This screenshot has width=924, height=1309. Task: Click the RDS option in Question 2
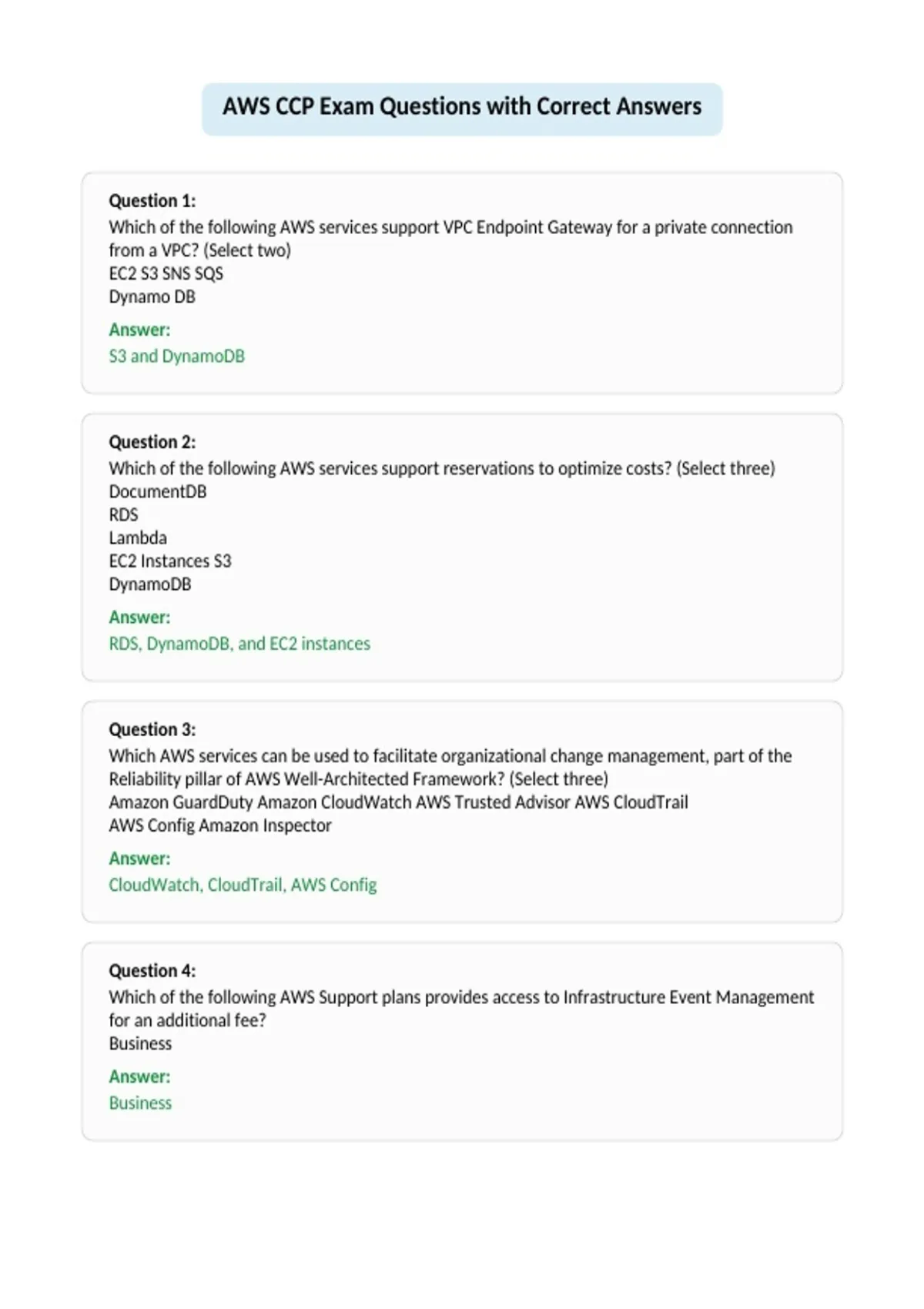(x=123, y=515)
